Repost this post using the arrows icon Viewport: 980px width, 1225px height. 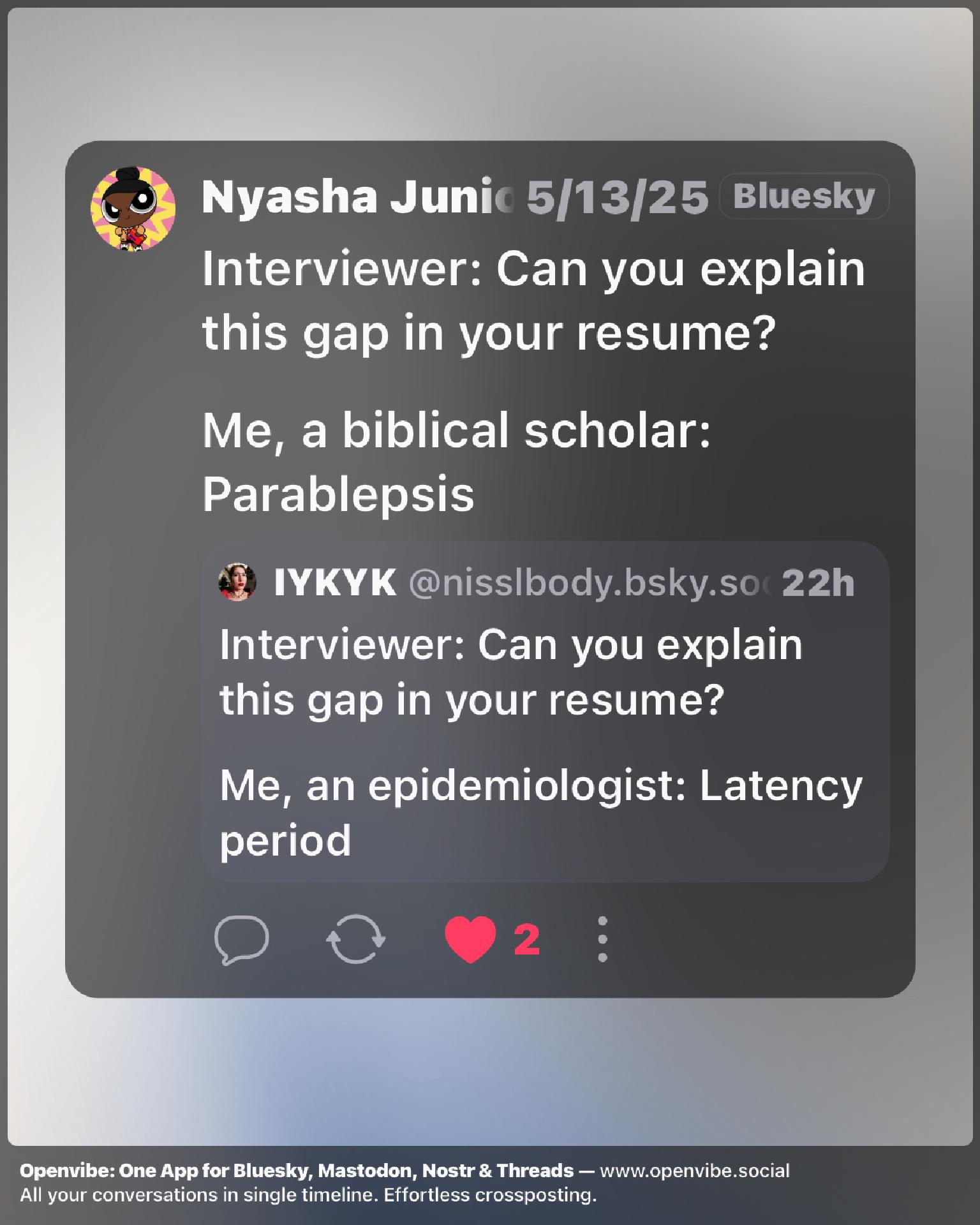tap(355, 939)
